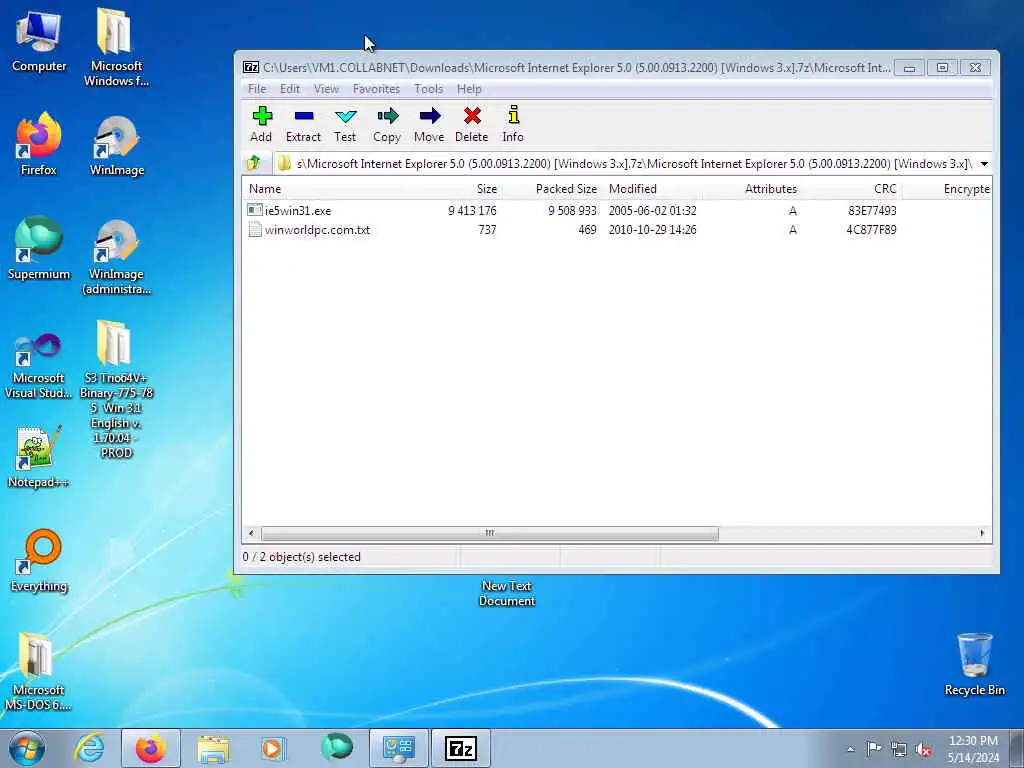This screenshot has width=1024, height=768.
Task: Open the Edit menu
Action: click(290, 89)
